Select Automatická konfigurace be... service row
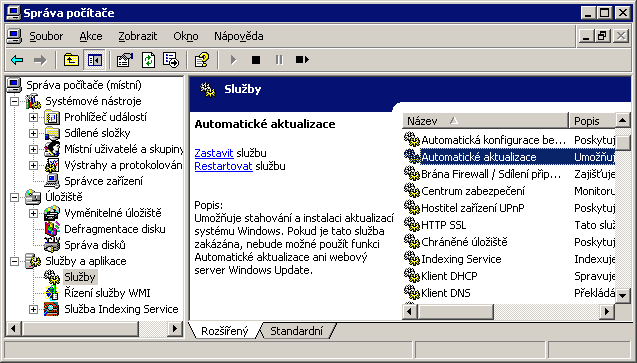This screenshot has width=637, height=363. (509, 140)
